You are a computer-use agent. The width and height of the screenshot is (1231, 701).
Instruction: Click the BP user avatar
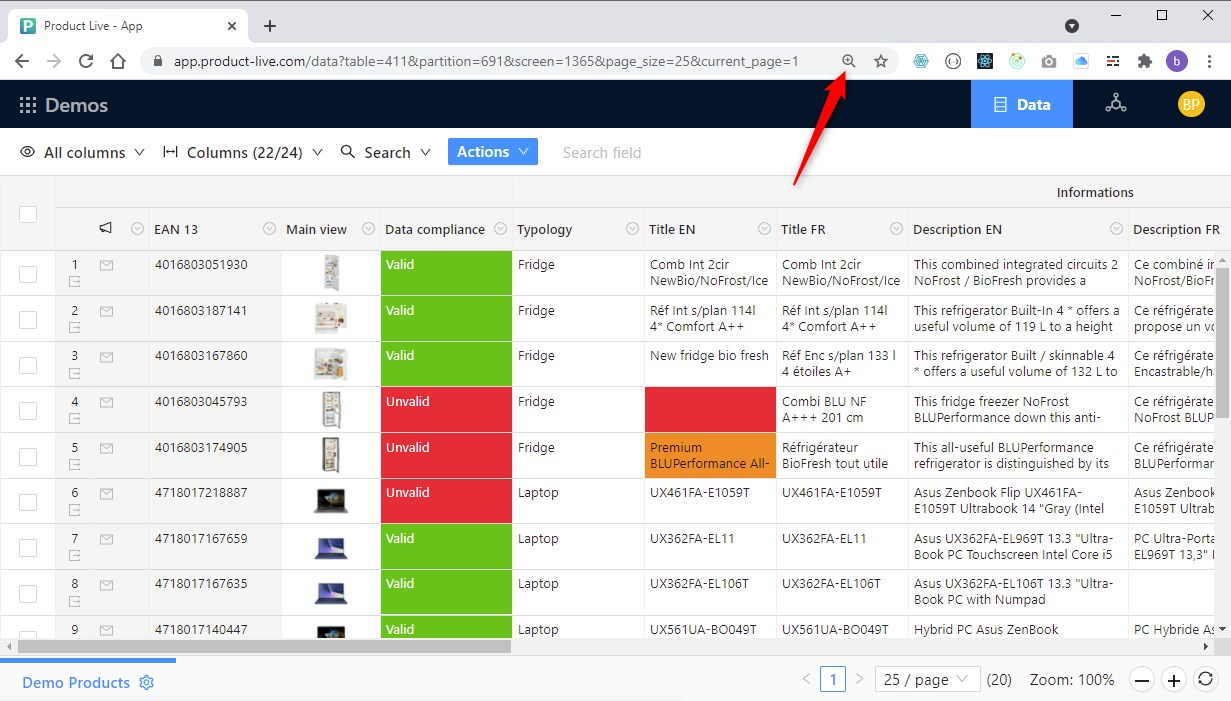tap(1190, 104)
